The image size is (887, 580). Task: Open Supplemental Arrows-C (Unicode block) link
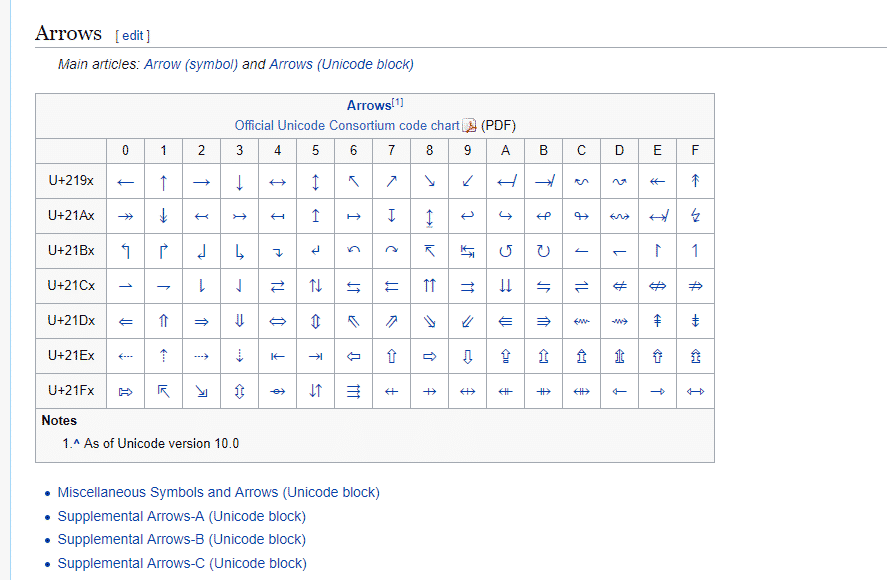click(181, 563)
